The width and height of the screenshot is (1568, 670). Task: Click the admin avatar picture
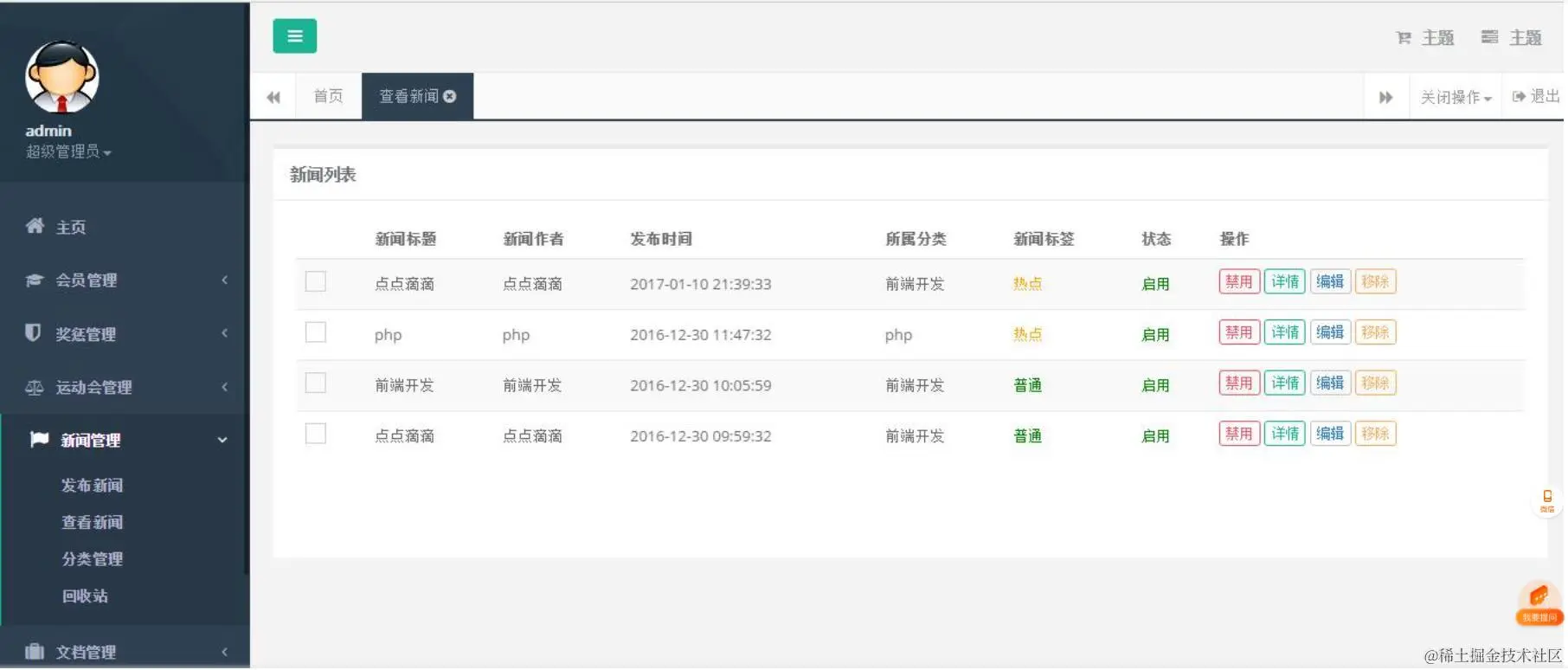point(62,77)
